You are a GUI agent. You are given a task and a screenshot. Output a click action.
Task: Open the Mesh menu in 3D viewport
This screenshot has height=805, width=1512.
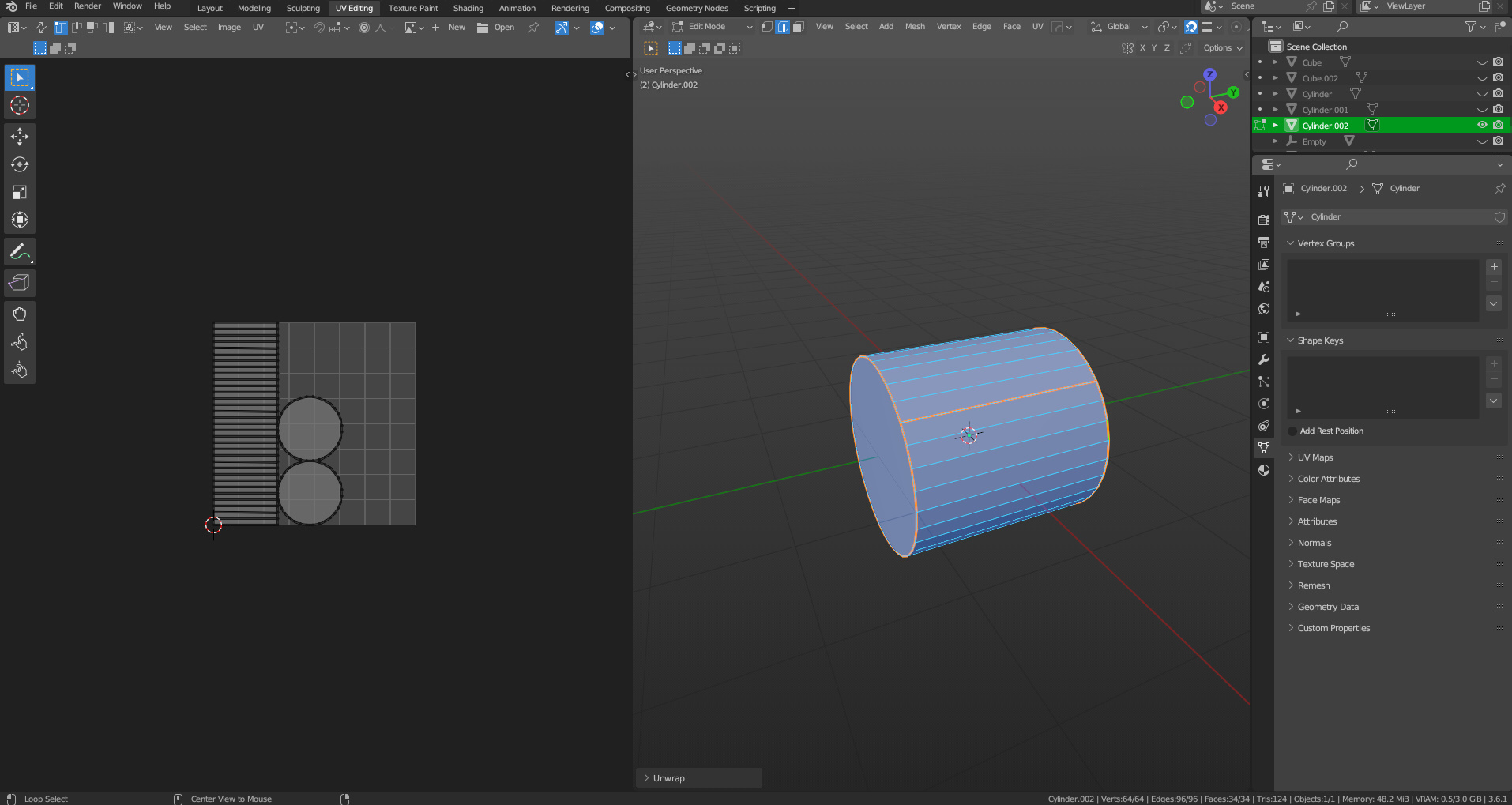click(x=915, y=27)
